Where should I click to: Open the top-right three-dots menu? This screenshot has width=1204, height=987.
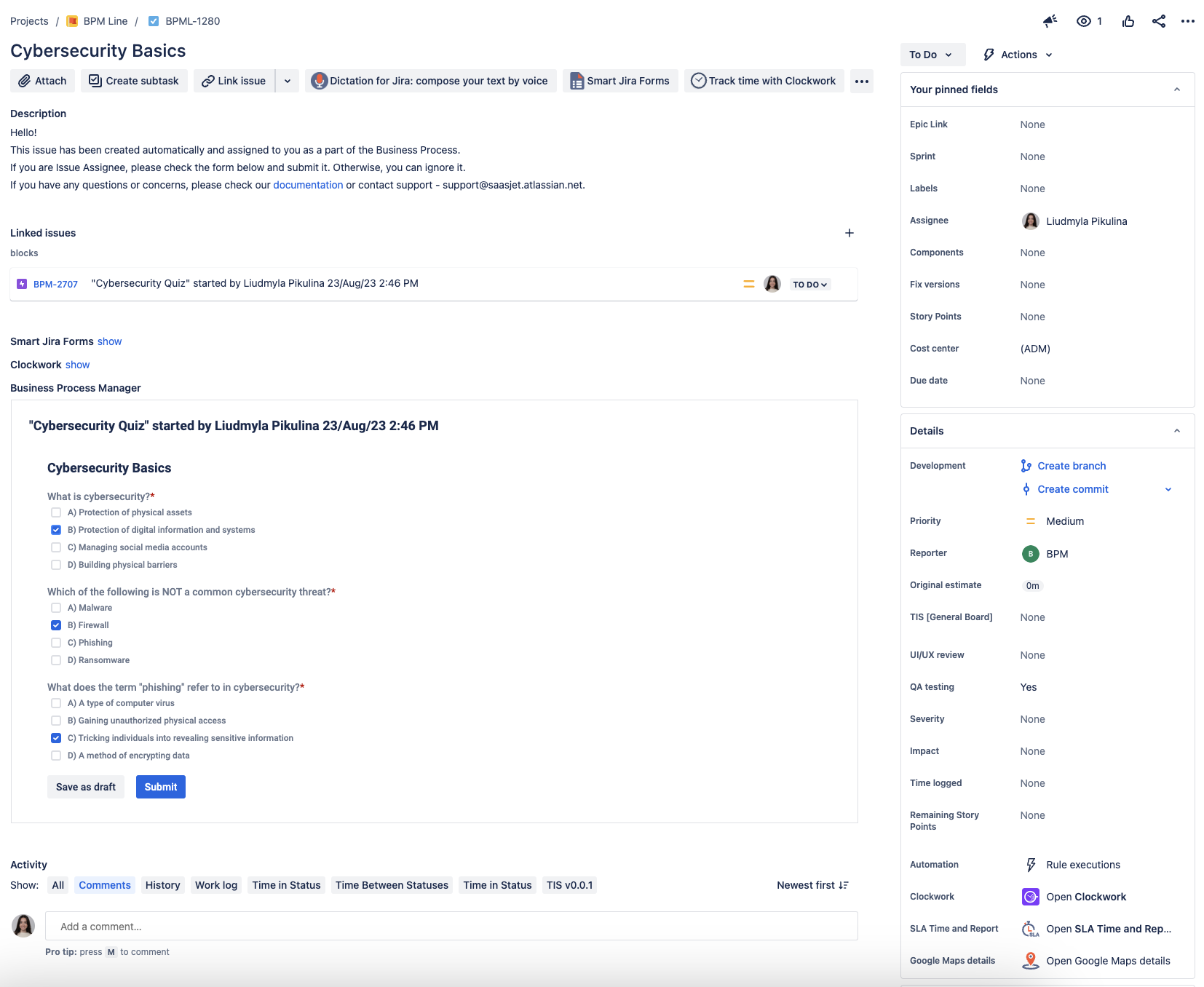pos(1188,21)
